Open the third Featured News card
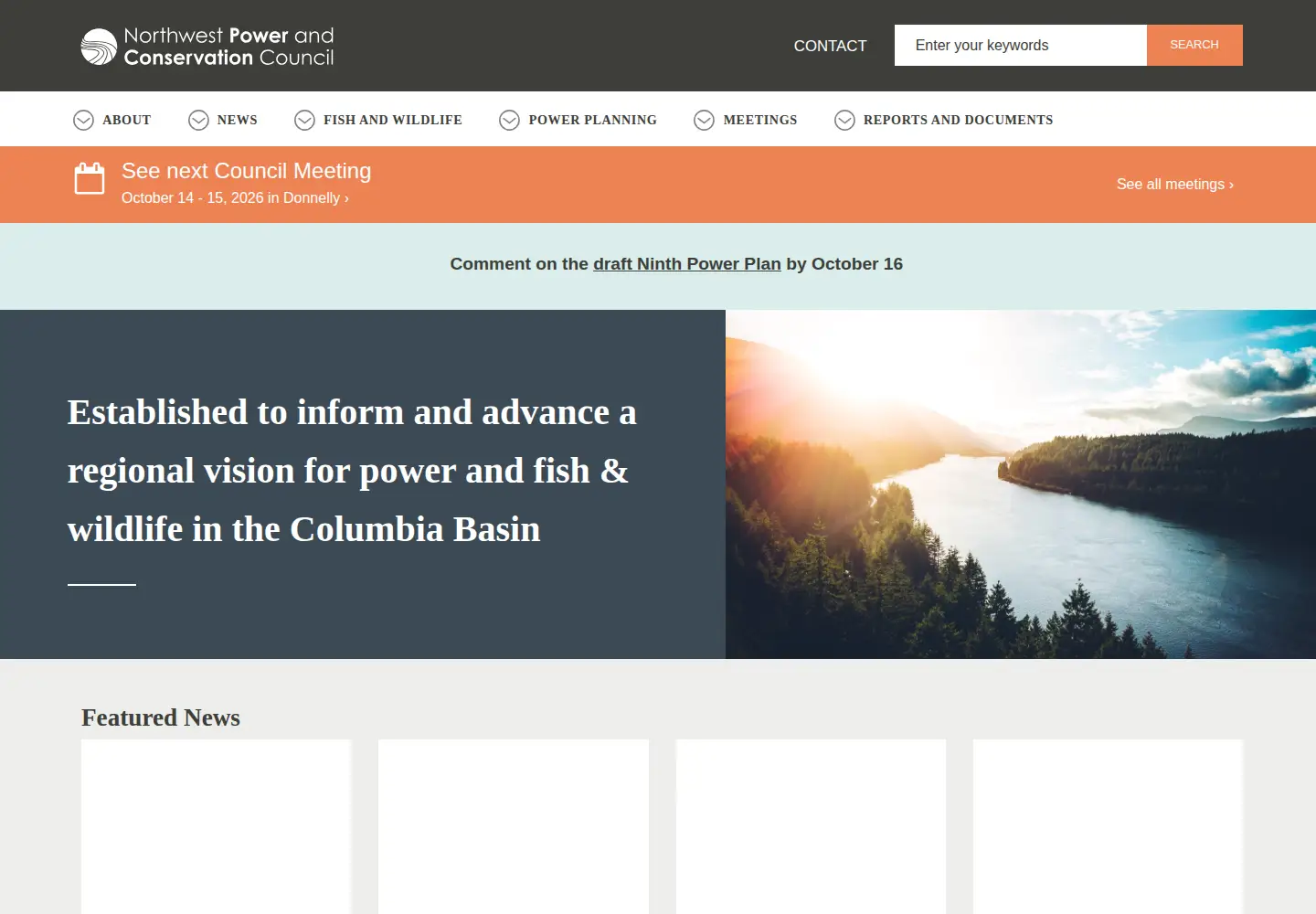 811,827
